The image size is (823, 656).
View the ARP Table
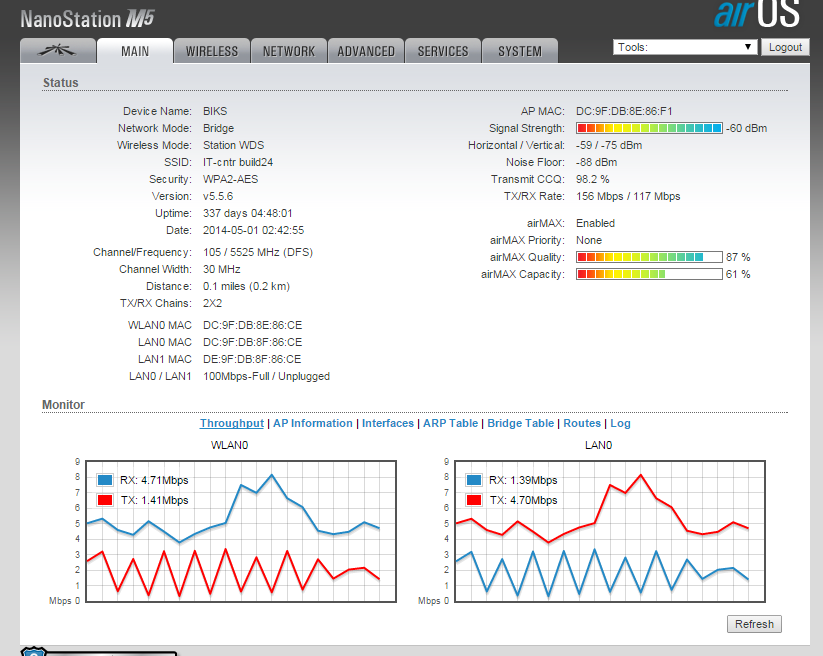click(x=450, y=423)
